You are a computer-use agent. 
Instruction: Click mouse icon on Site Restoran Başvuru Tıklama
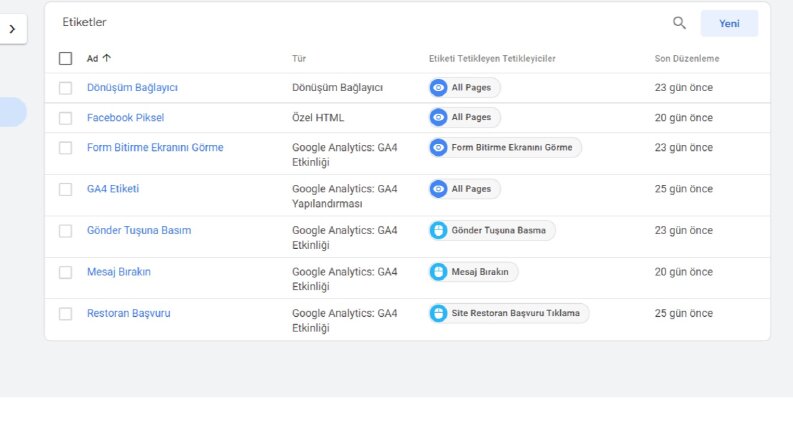point(438,313)
